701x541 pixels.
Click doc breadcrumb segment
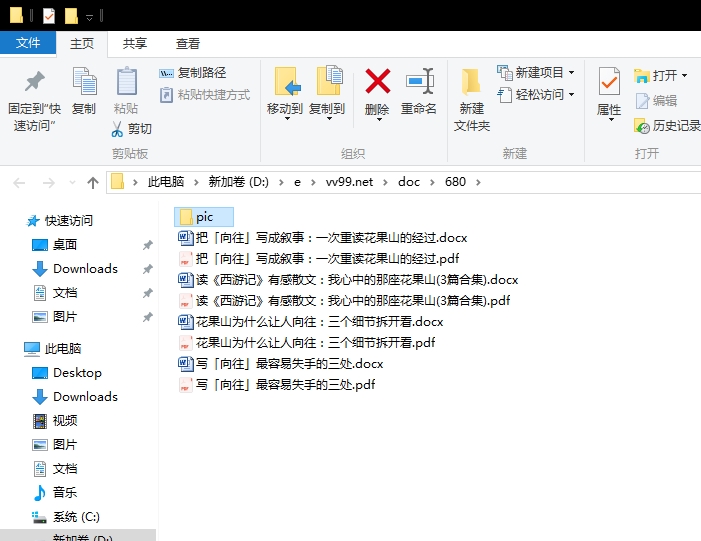(409, 182)
